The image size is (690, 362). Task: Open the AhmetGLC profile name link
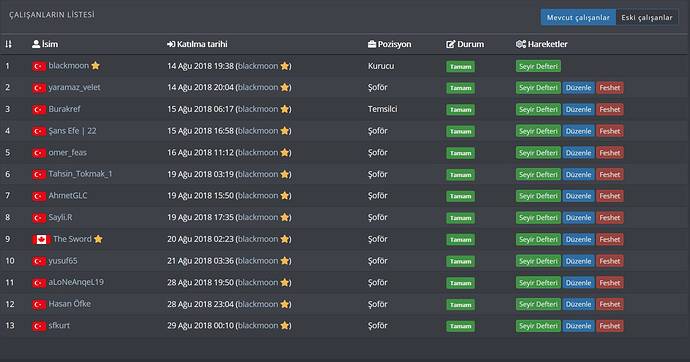(68, 195)
